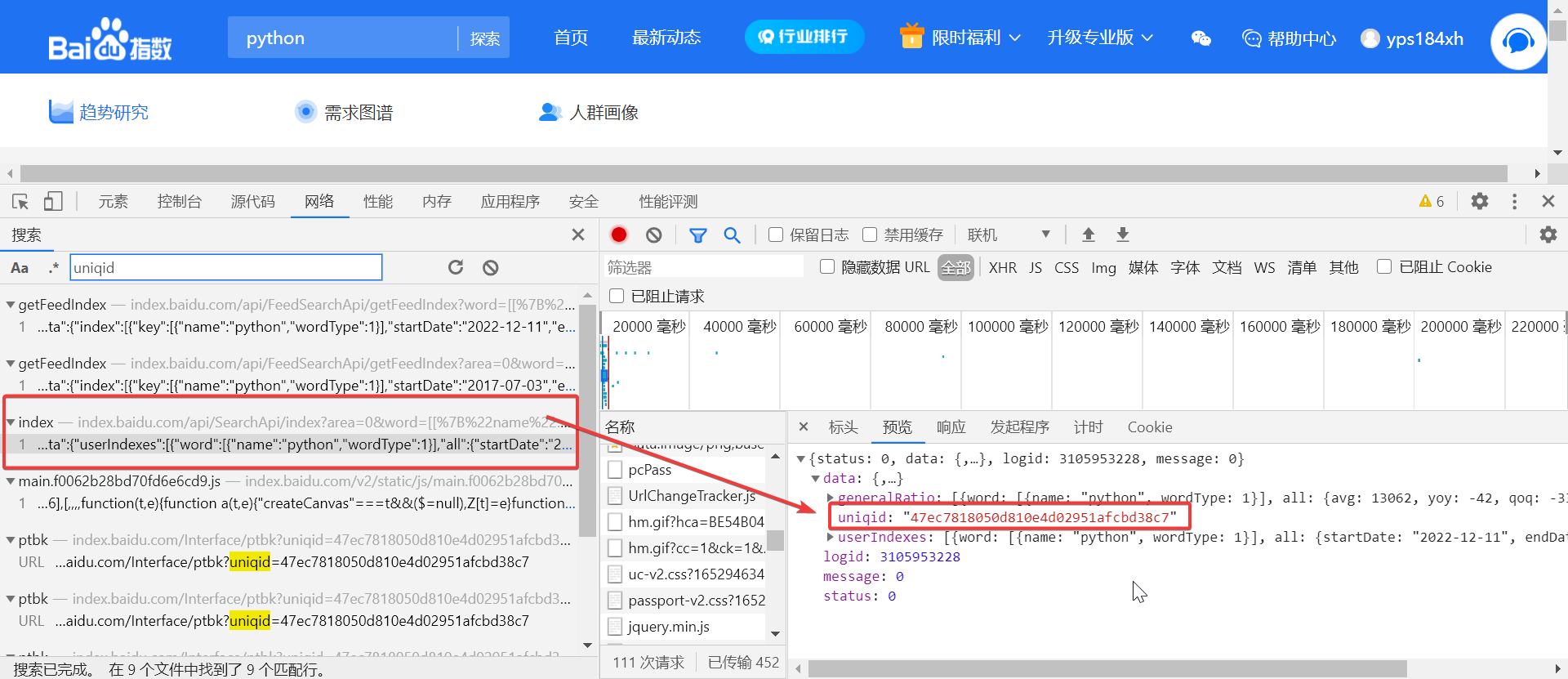Open the Cookie tab

pos(1150,427)
